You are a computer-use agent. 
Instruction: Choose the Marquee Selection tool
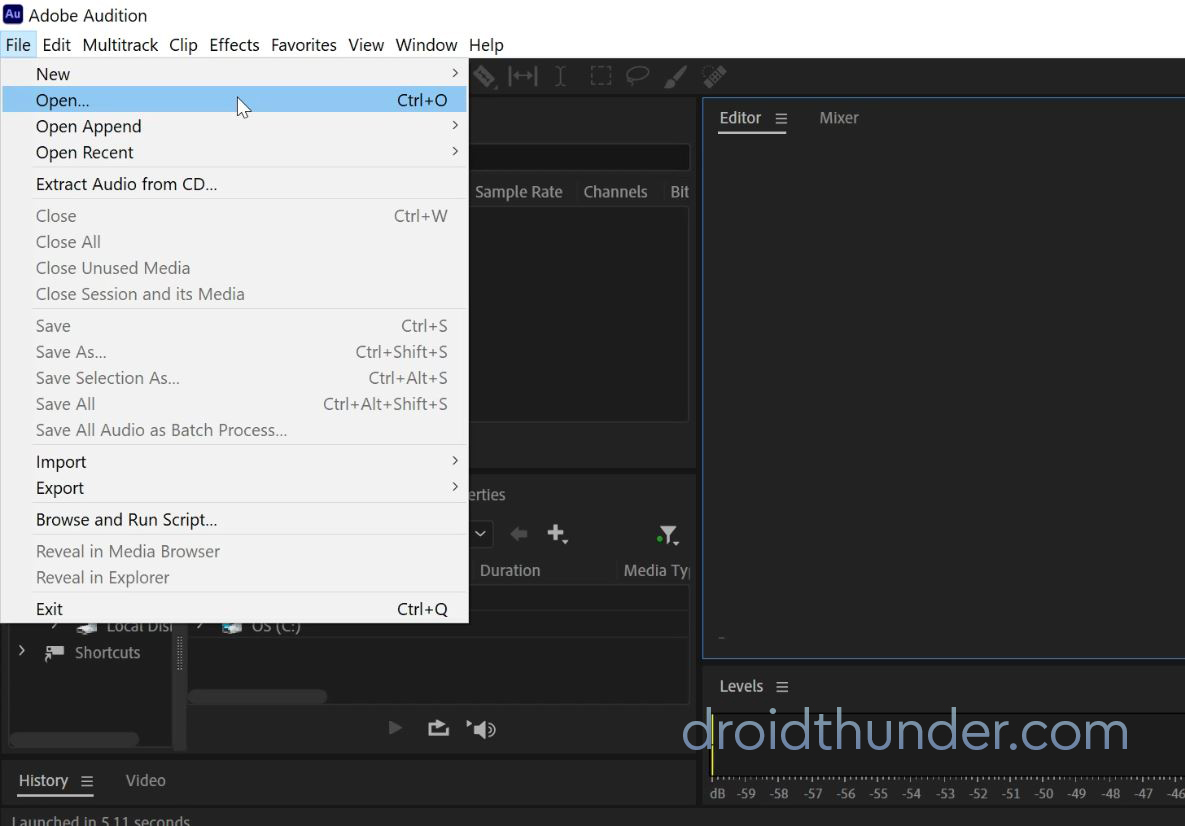pyautogui.click(x=600, y=77)
